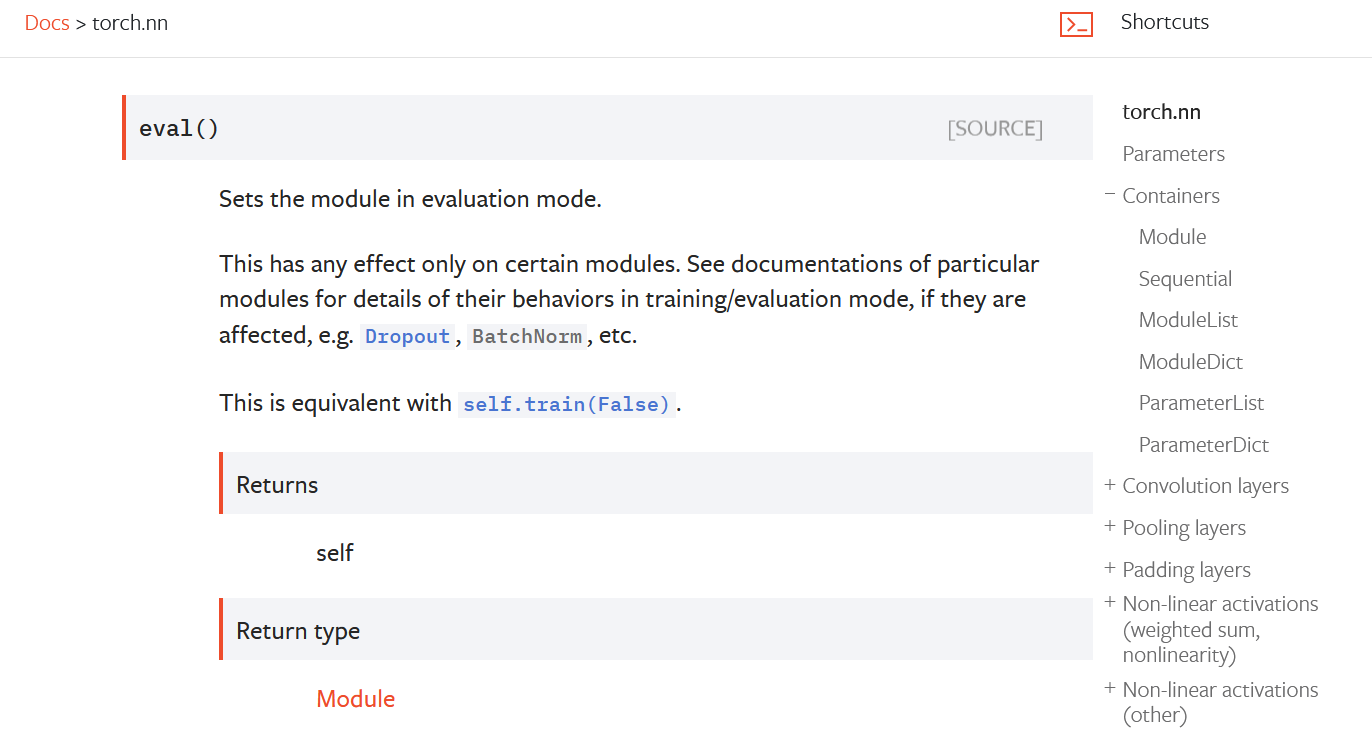Select ParameterList in the sidebar
The width and height of the screenshot is (1372, 743).
point(1201,402)
